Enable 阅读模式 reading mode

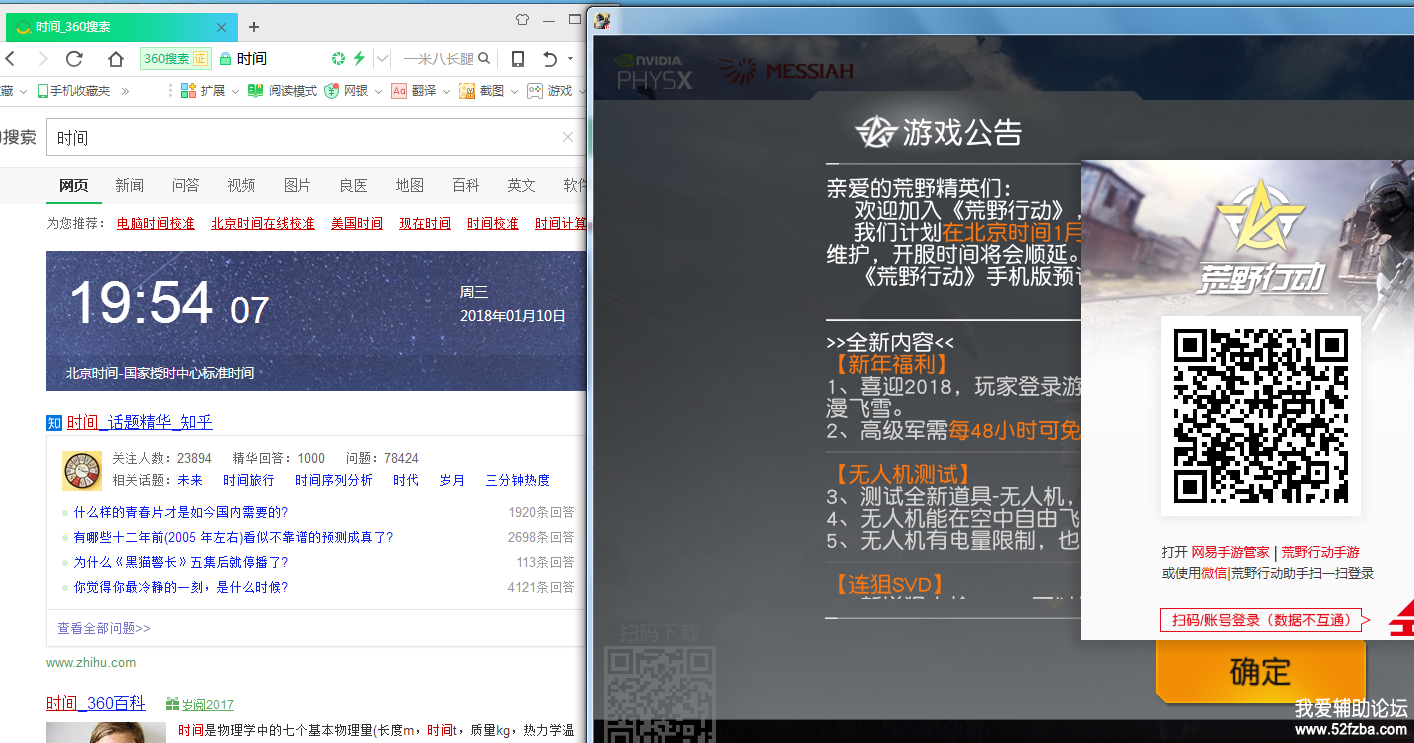coord(283,91)
